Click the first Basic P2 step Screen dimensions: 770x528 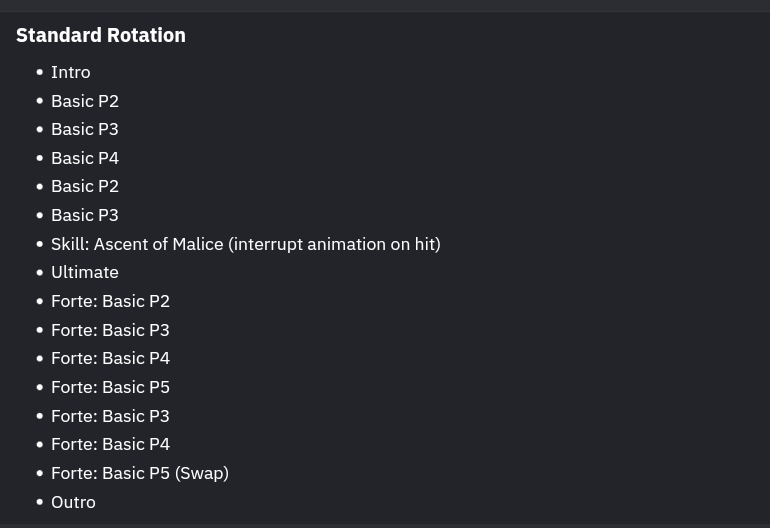coord(85,101)
